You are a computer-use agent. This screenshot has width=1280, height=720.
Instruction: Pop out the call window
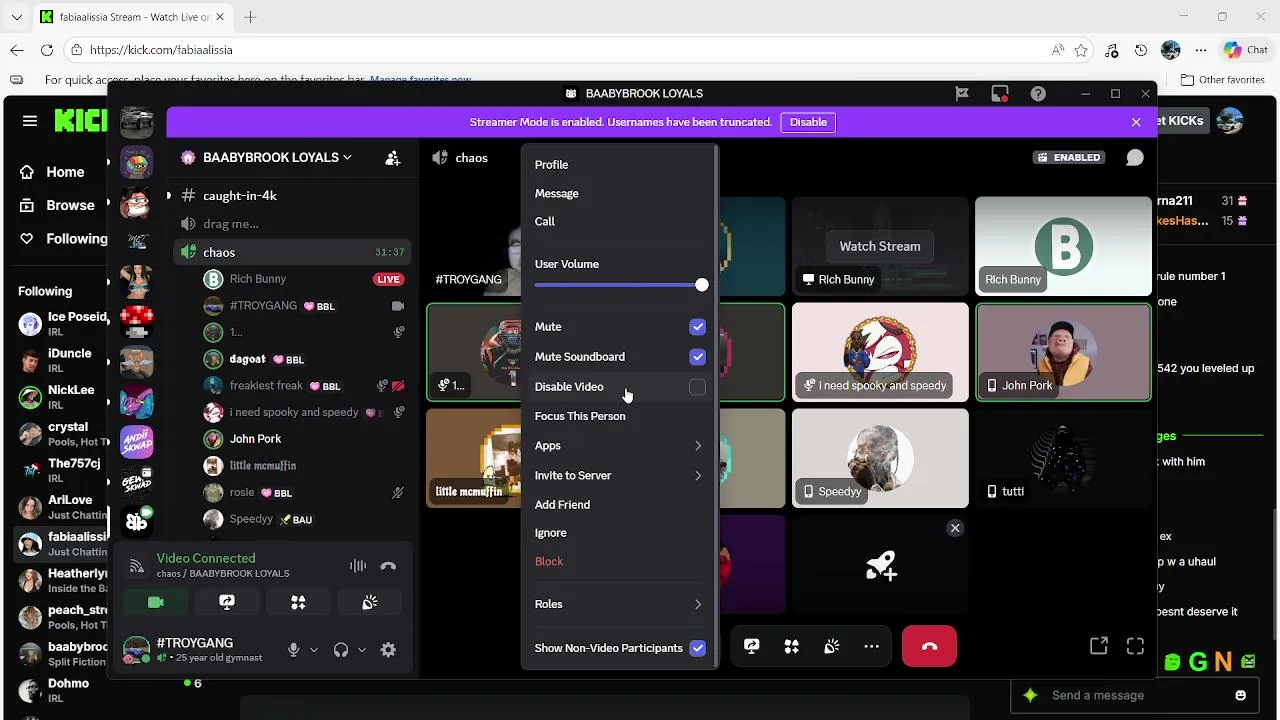tap(1098, 646)
